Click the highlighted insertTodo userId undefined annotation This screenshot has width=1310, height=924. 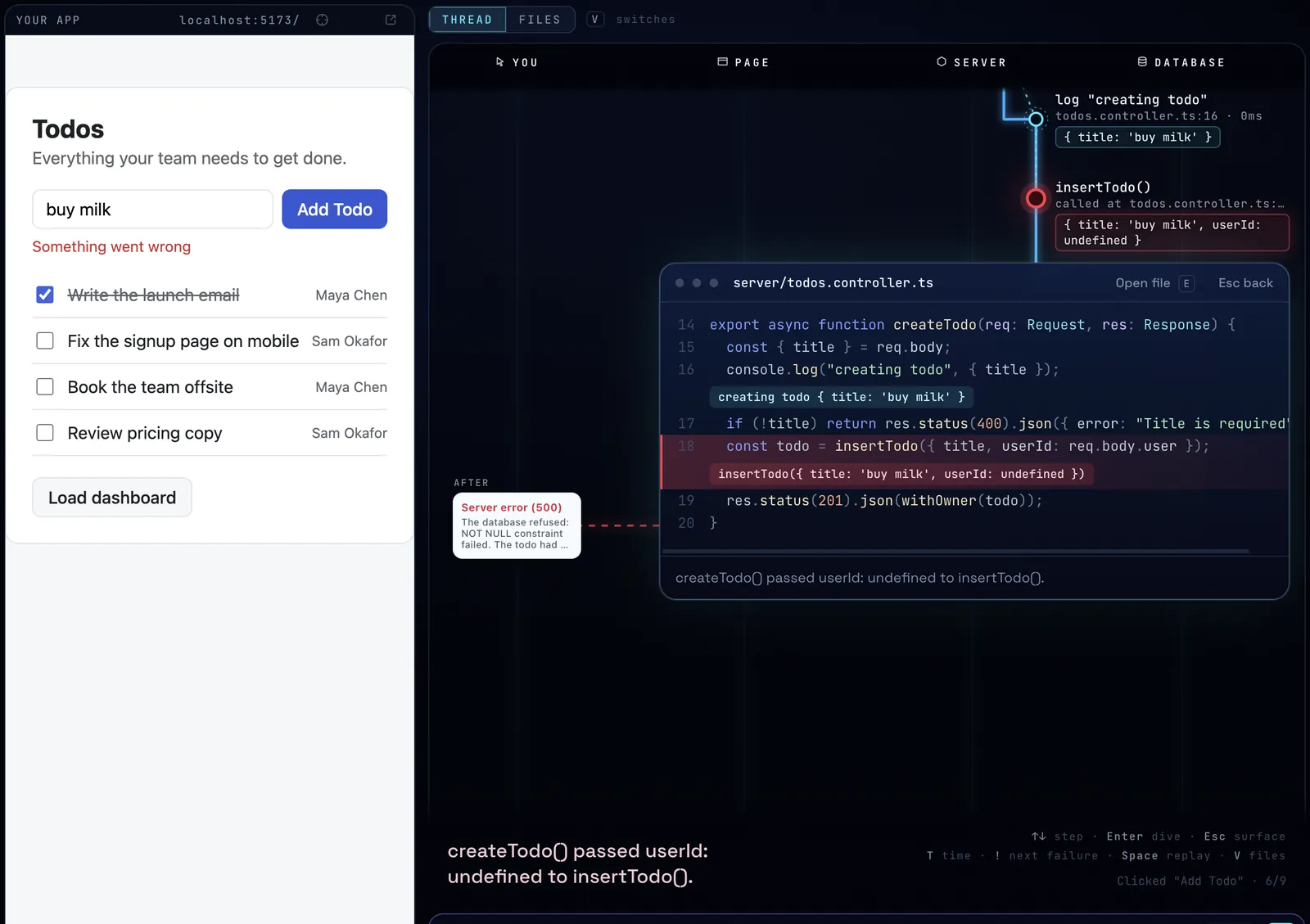click(901, 474)
